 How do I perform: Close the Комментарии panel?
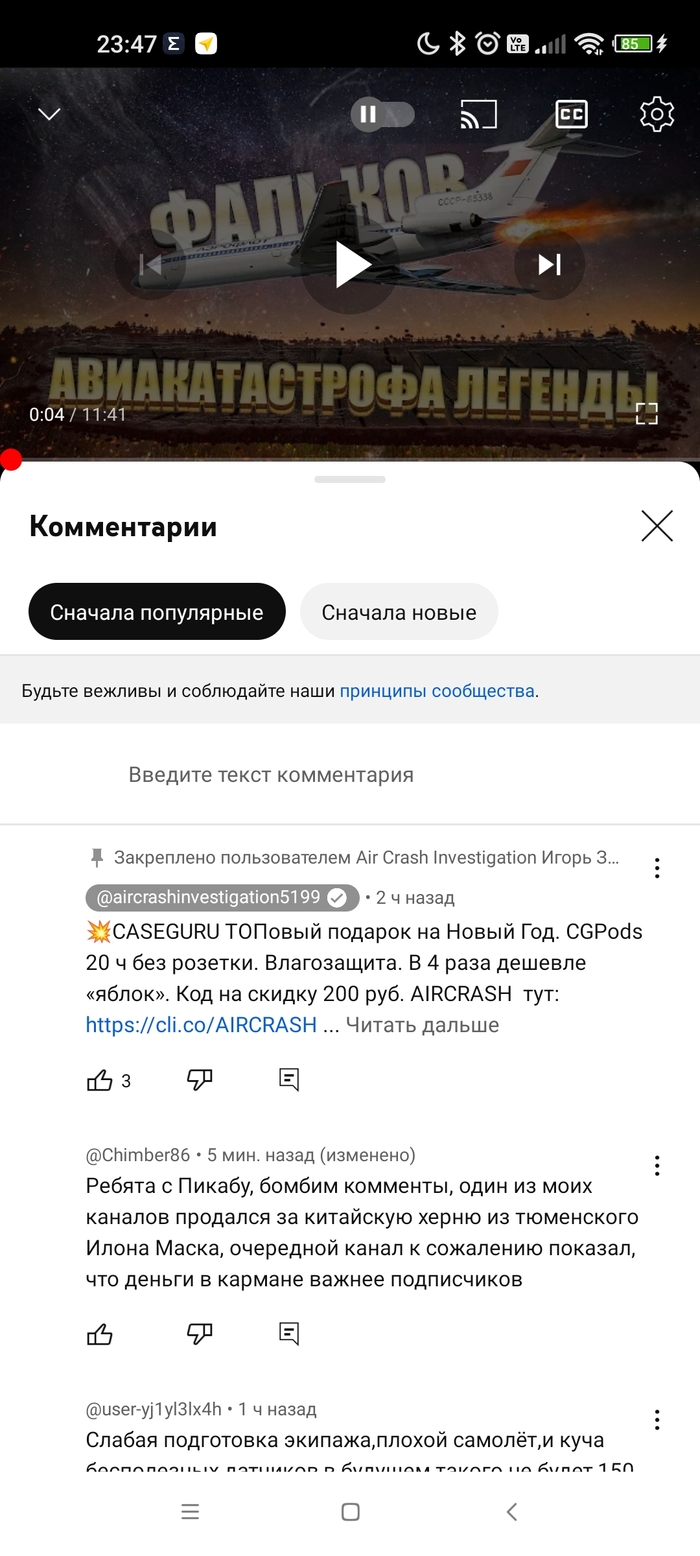coord(657,526)
